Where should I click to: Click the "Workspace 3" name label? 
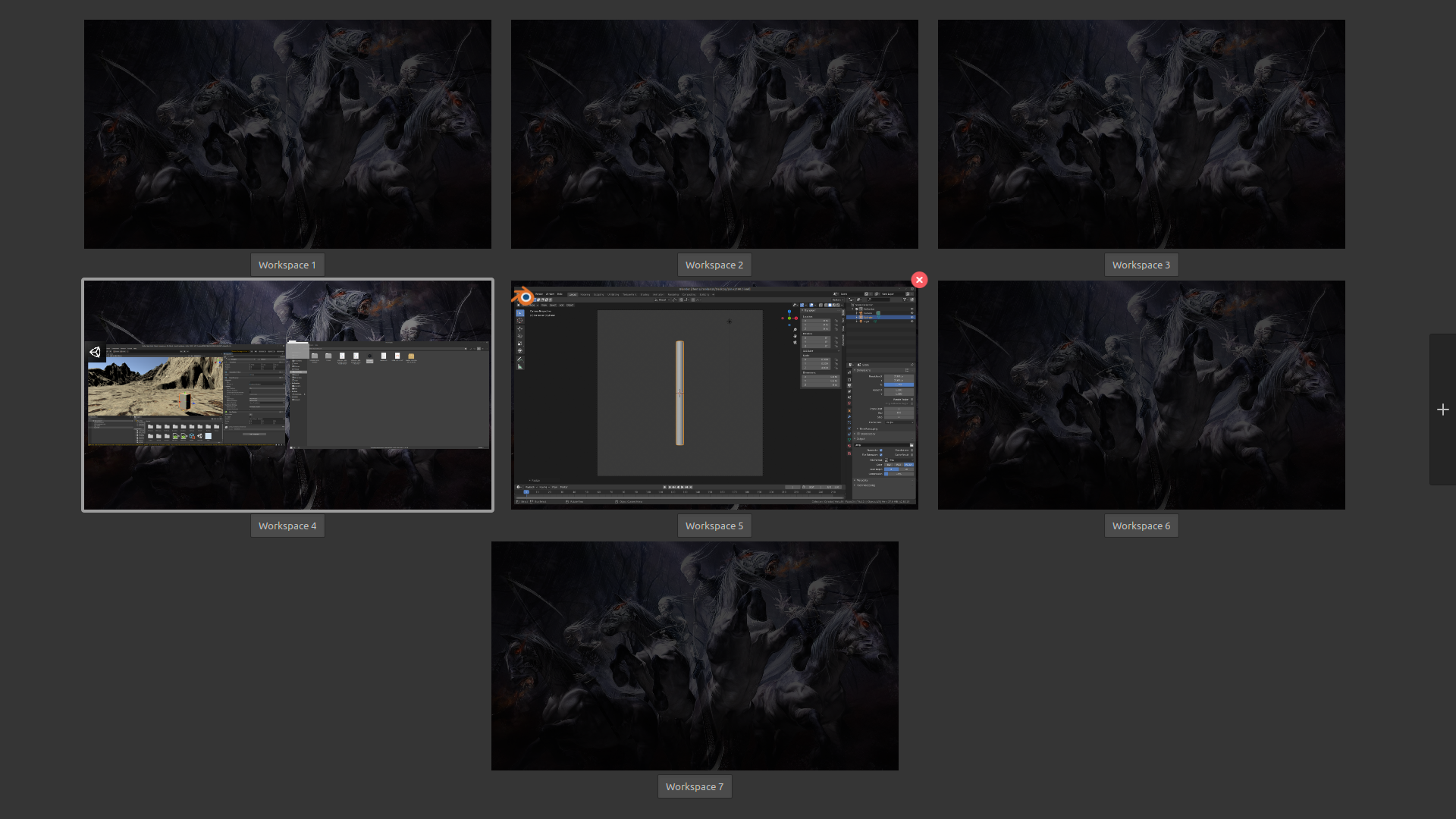(x=1141, y=265)
